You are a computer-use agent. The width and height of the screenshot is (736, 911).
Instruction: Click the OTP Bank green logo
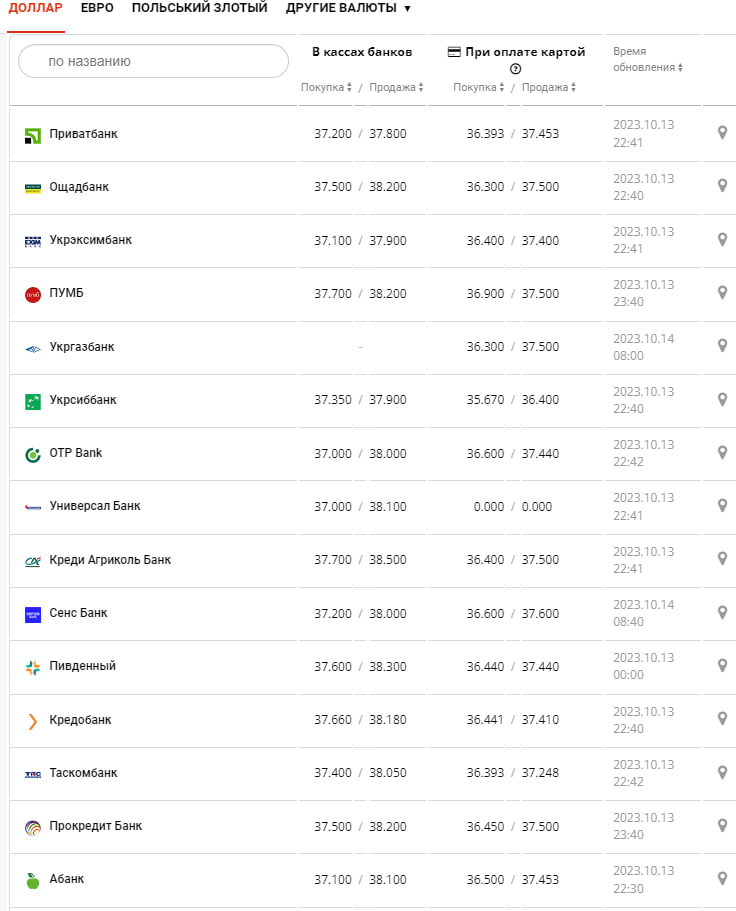(x=32, y=454)
